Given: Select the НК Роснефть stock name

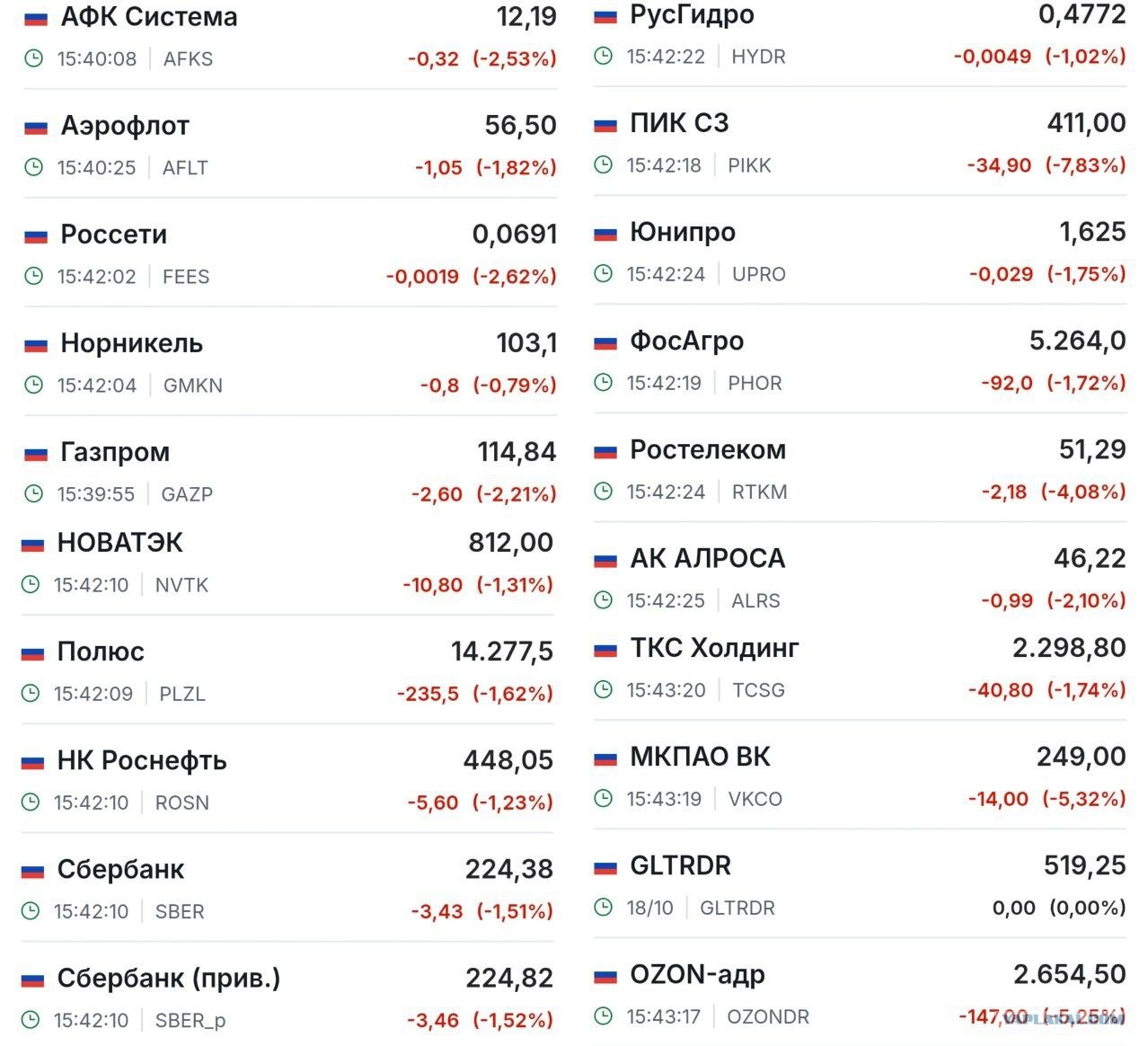Looking at the screenshot, I should pos(142,761).
